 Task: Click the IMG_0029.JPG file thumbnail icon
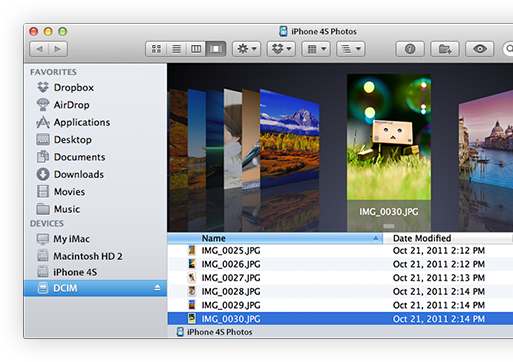(192, 305)
